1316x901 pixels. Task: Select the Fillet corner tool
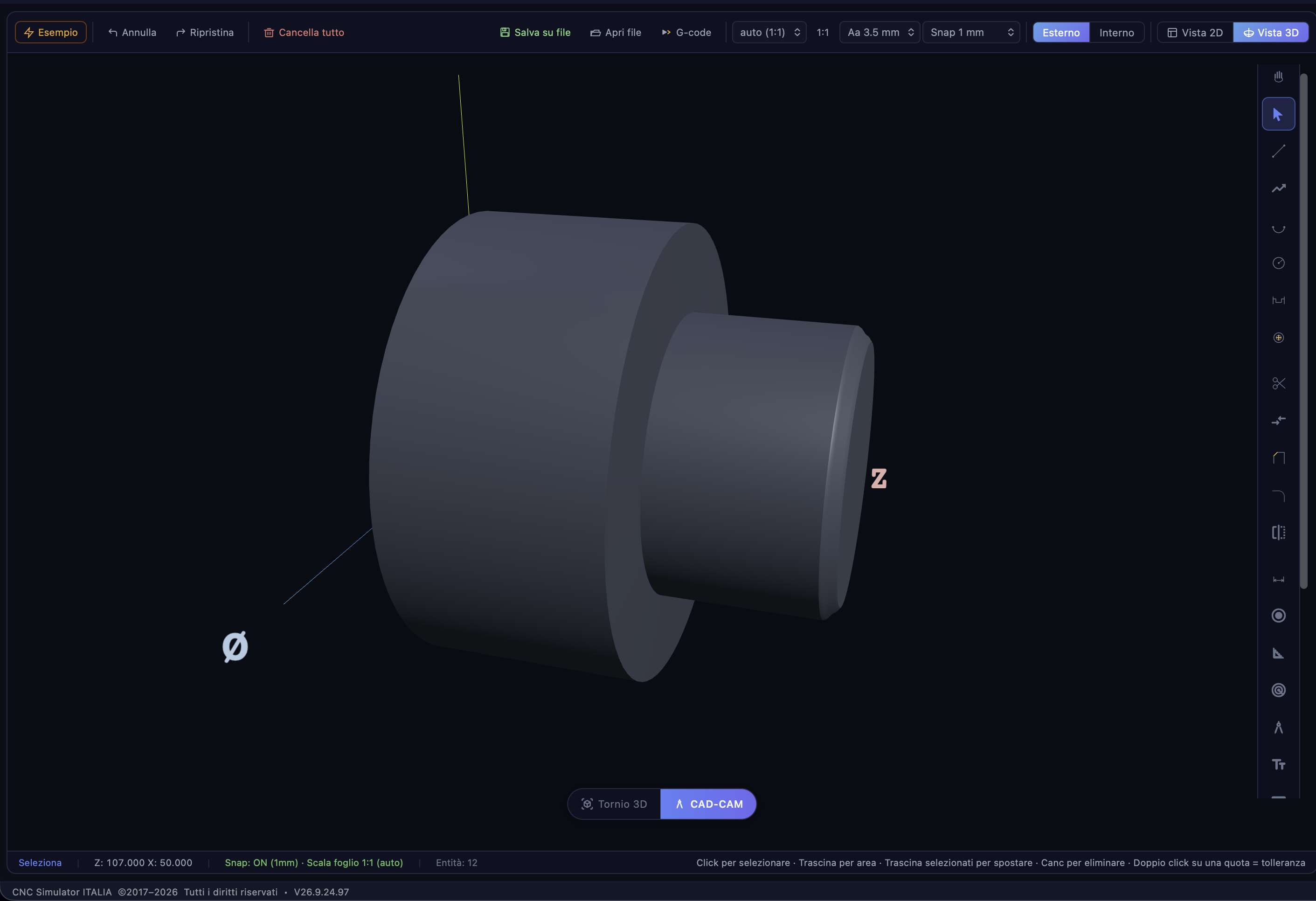click(1278, 496)
